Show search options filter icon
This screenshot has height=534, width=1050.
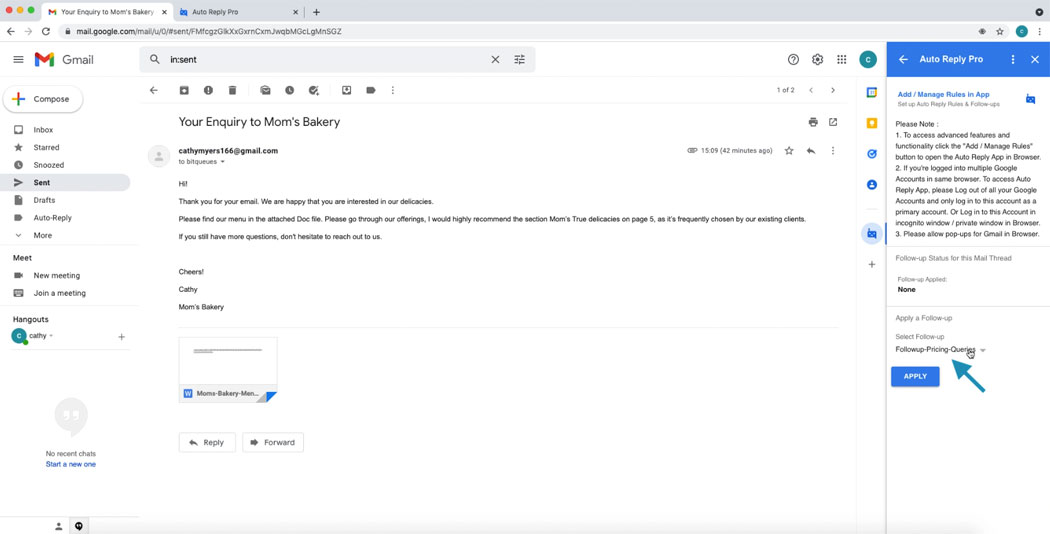(x=520, y=60)
